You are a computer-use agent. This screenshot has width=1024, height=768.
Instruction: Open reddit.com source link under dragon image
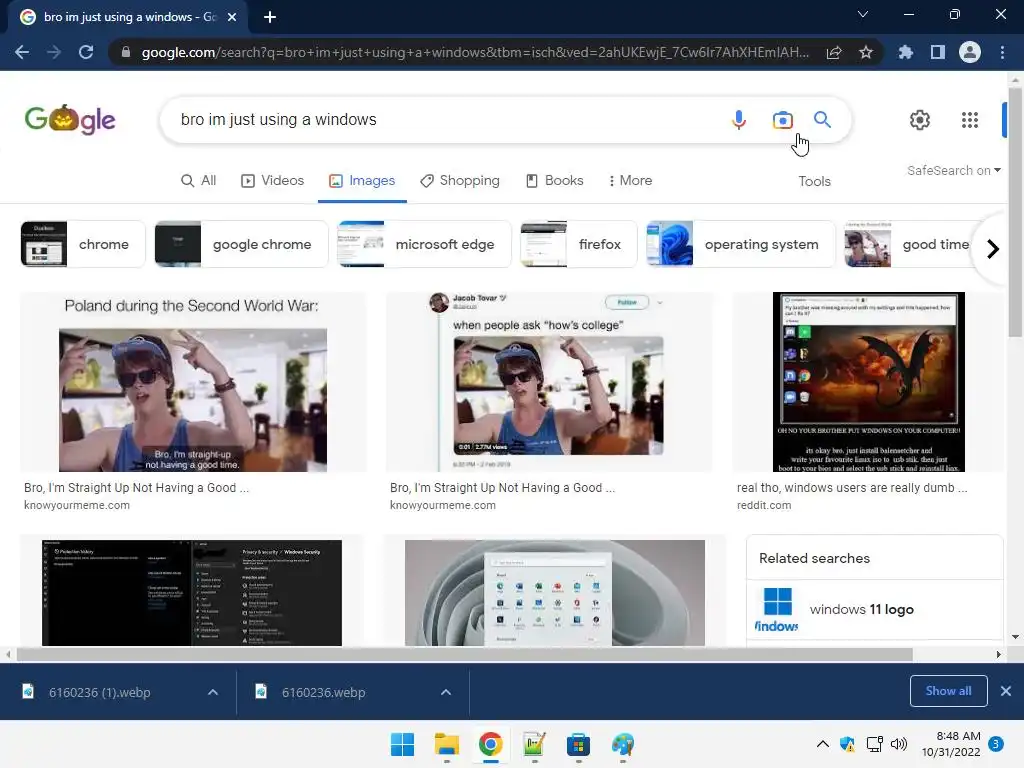pos(764,505)
